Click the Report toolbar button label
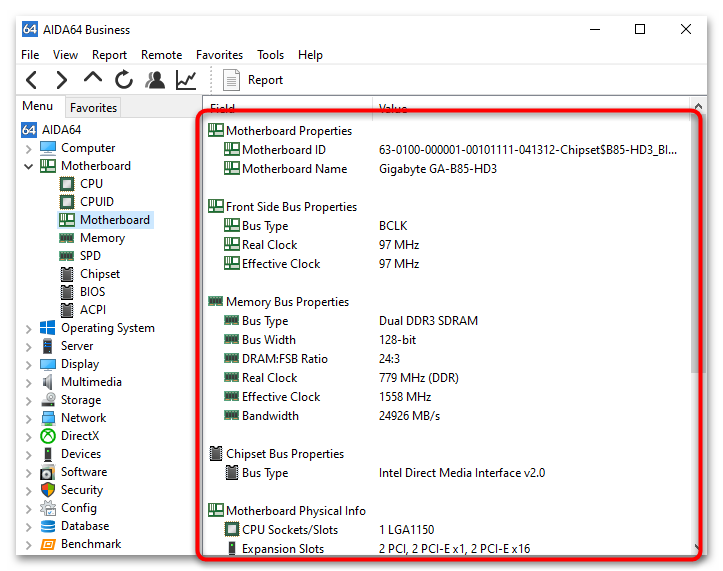 coord(265,80)
